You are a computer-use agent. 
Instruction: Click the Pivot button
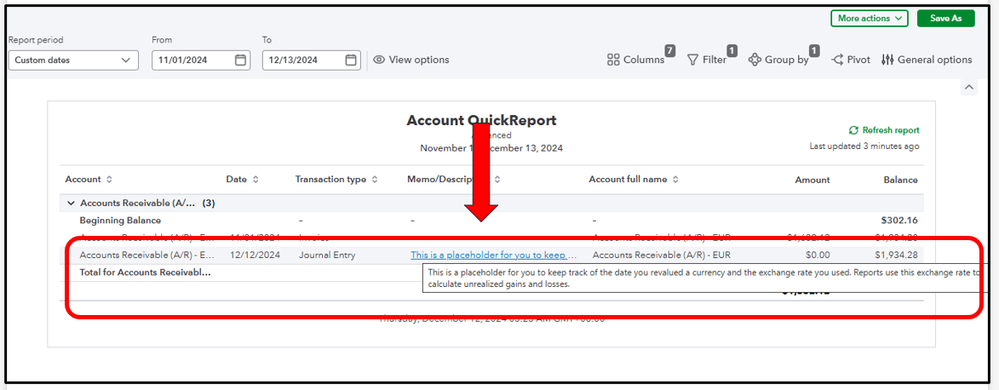coord(851,60)
